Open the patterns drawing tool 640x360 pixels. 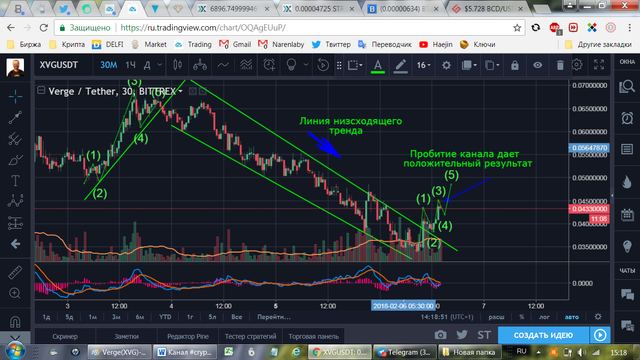click(15, 201)
